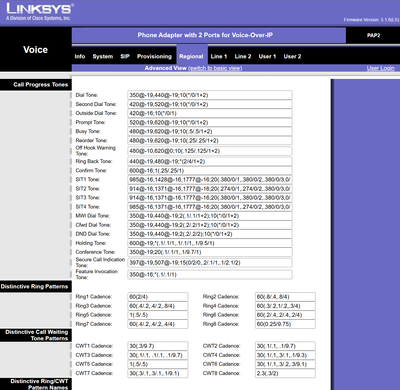Open the SIP tab
This screenshot has width=400, height=390.
[x=125, y=56]
